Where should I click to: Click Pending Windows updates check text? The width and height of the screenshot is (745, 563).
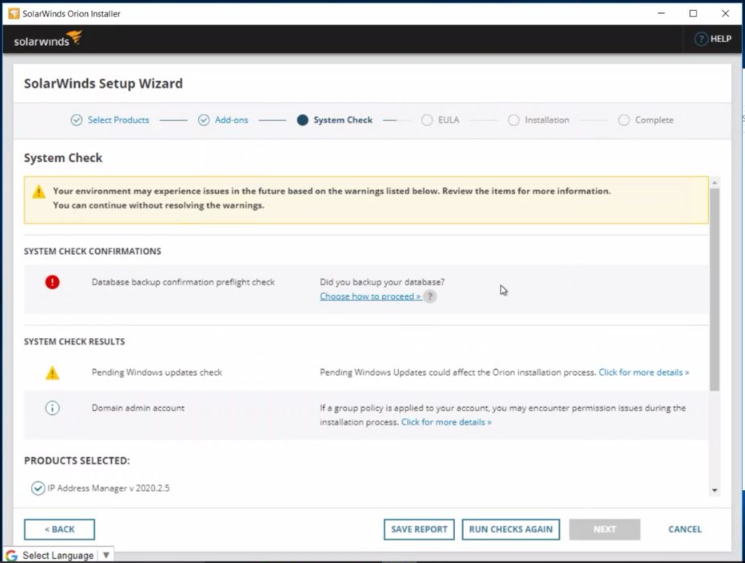(157, 372)
